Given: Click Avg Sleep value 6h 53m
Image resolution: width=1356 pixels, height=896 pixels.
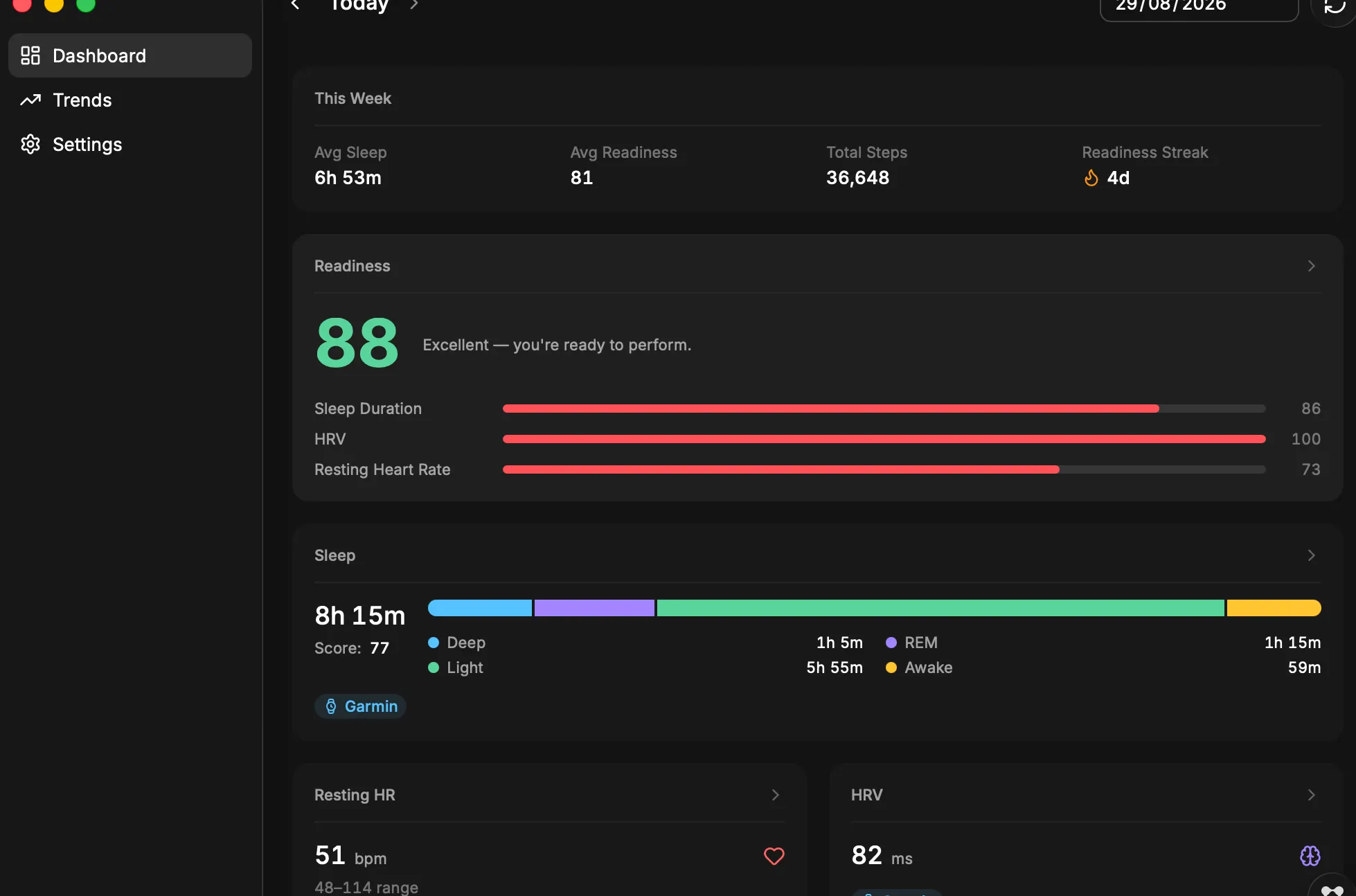Looking at the screenshot, I should 348,178.
